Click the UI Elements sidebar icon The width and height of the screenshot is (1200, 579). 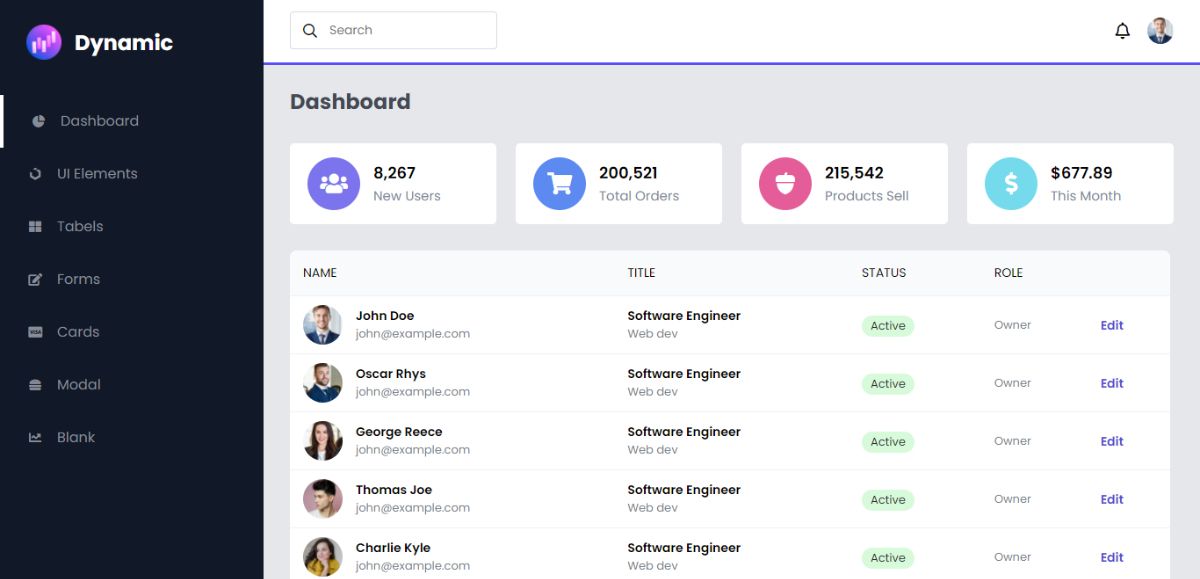click(x=36, y=174)
